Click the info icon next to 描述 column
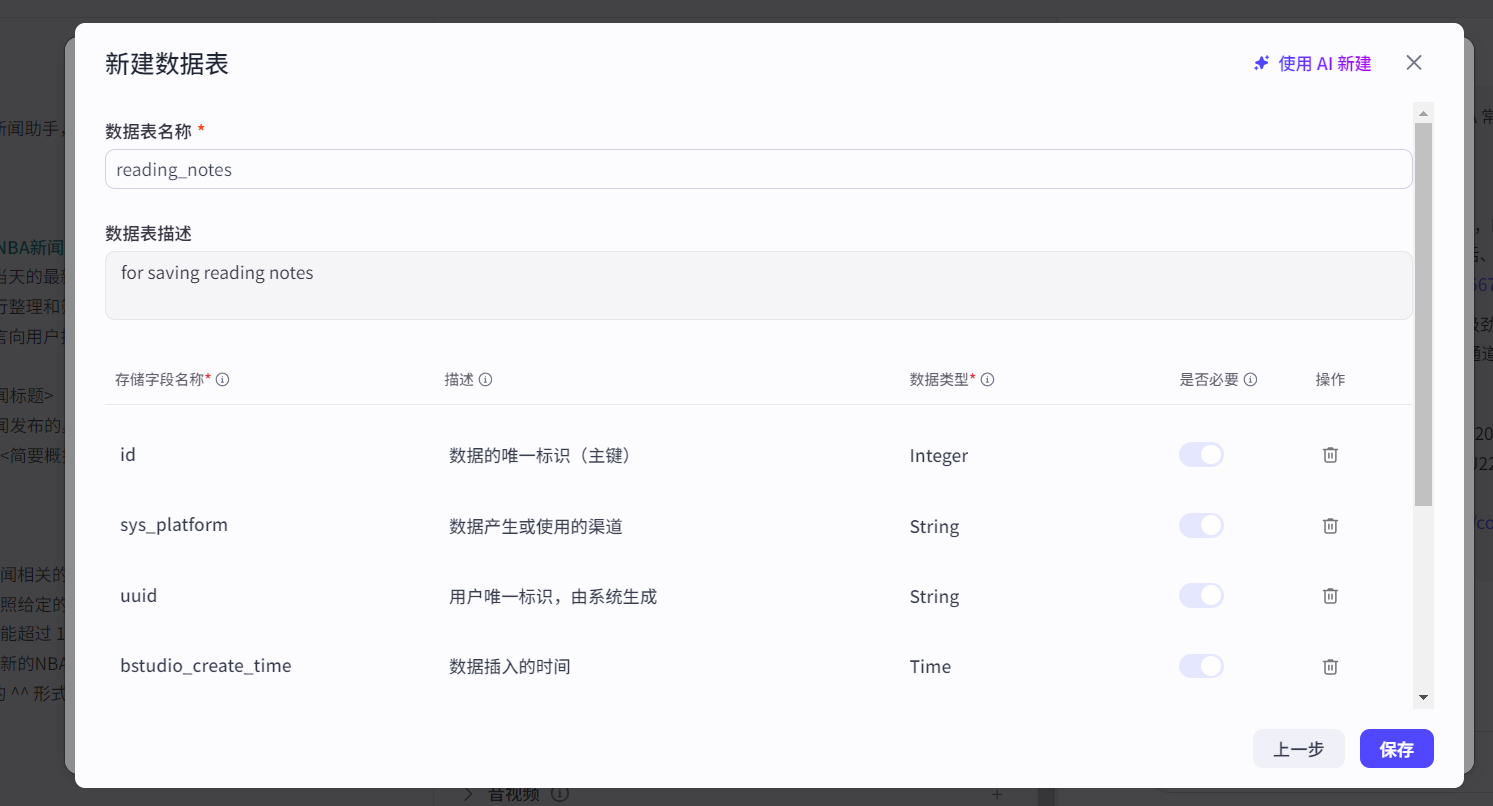This screenshot has height=806, width=1493. coord(486,379)
